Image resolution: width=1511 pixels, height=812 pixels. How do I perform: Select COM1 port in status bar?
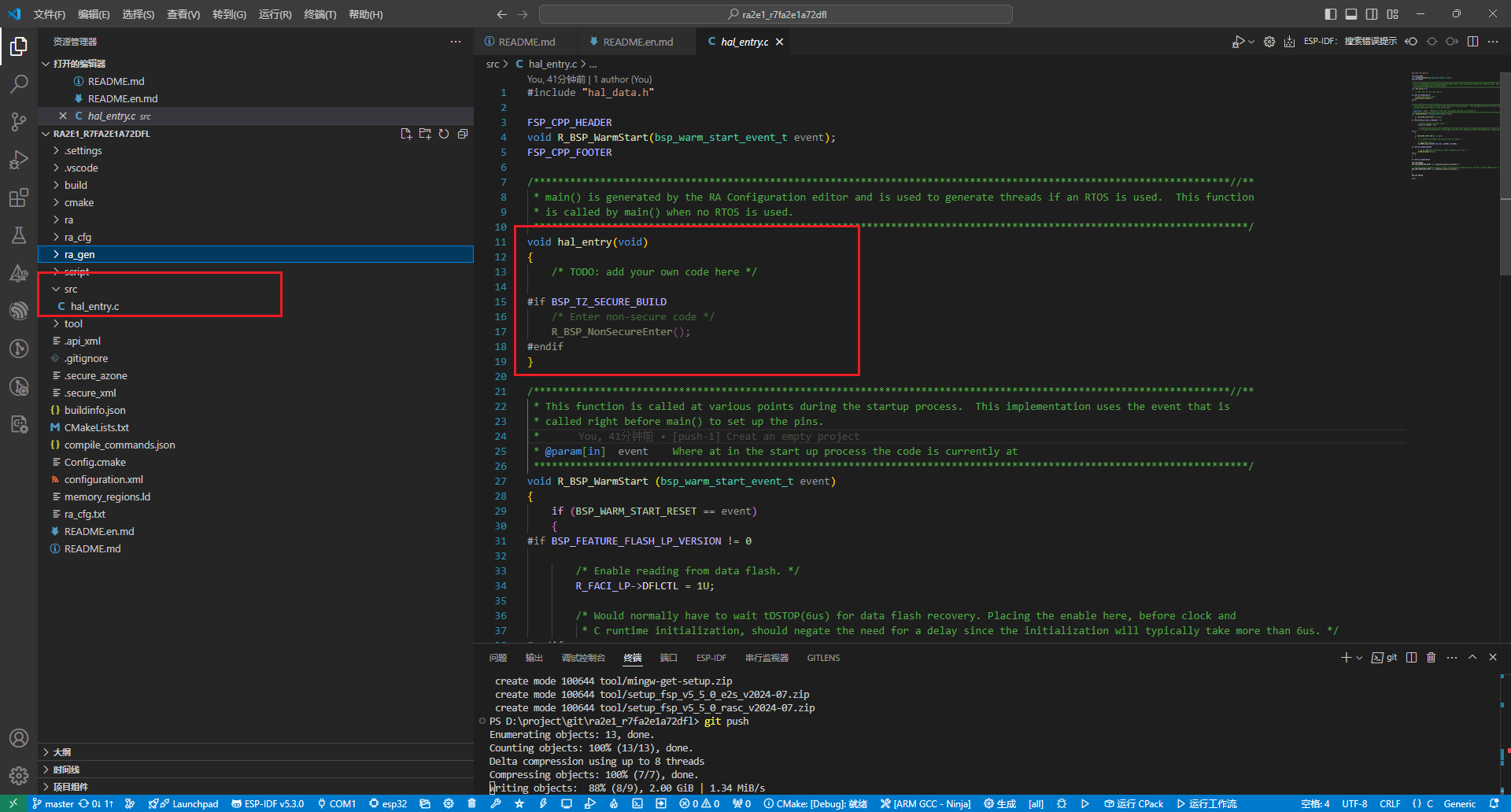(x=337, y=803)
